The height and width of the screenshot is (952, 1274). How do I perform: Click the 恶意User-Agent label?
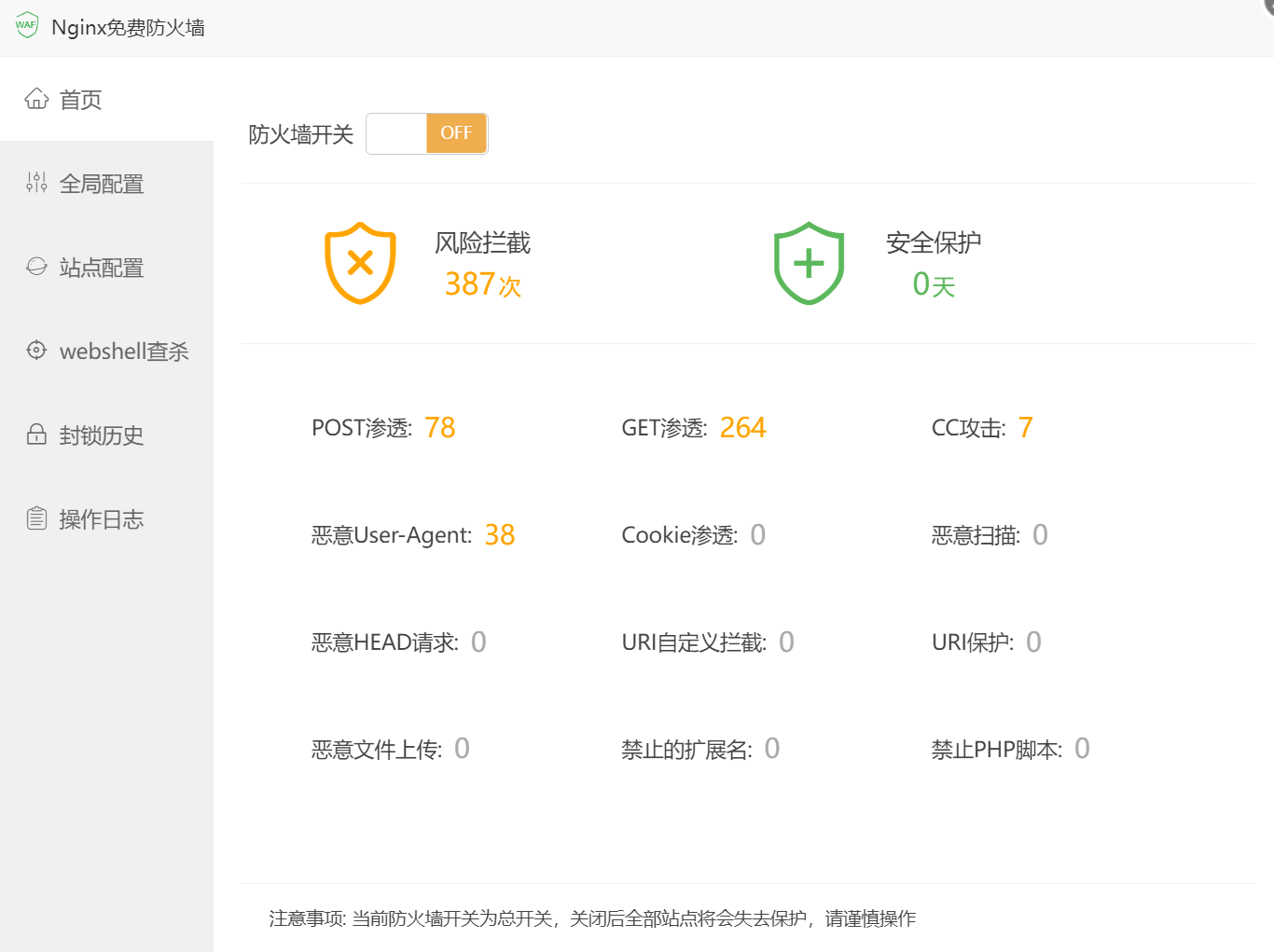click(x=392, y=535)
